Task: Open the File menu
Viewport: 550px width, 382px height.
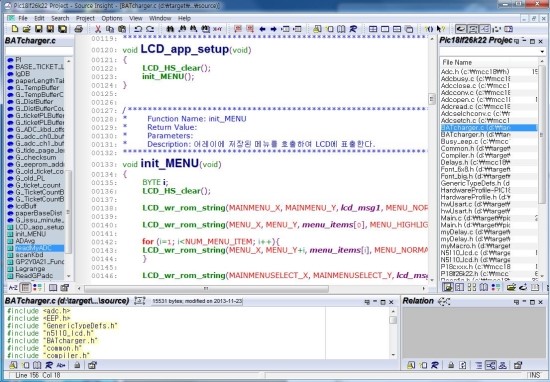Action: [x=23, y=18]
